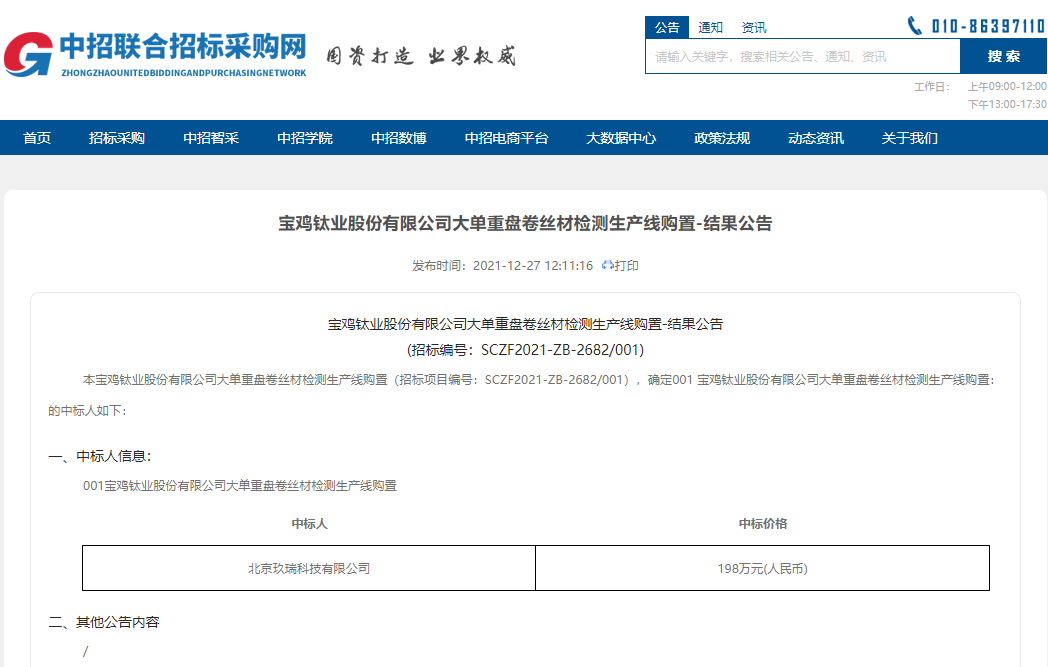The image size is (1048, 667).
Task: Open 动态资讯 navigation item
Action: [x=816, y=138]
